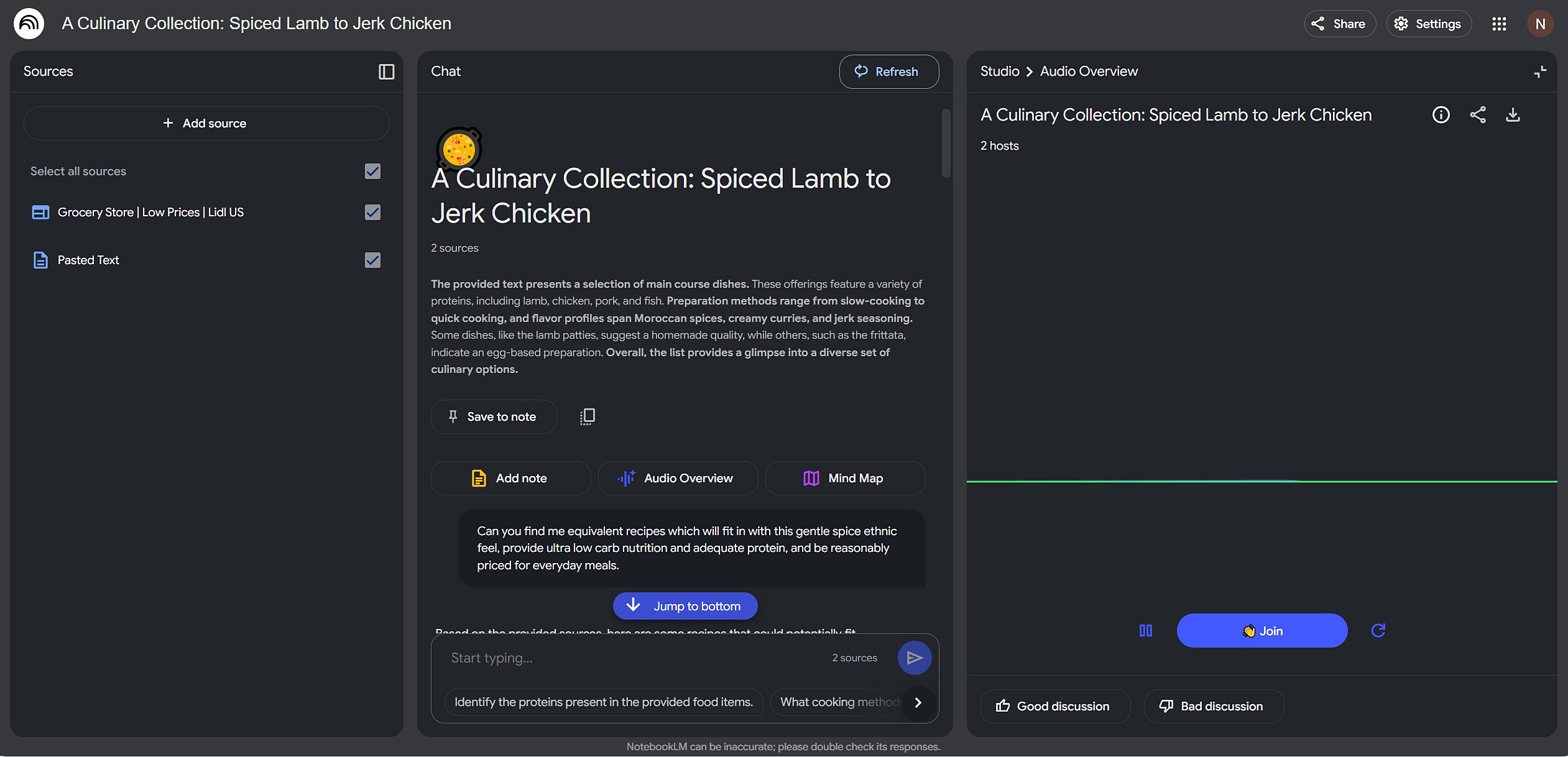
Task: Click the audio overview share icon
Action: point(1477,115)
